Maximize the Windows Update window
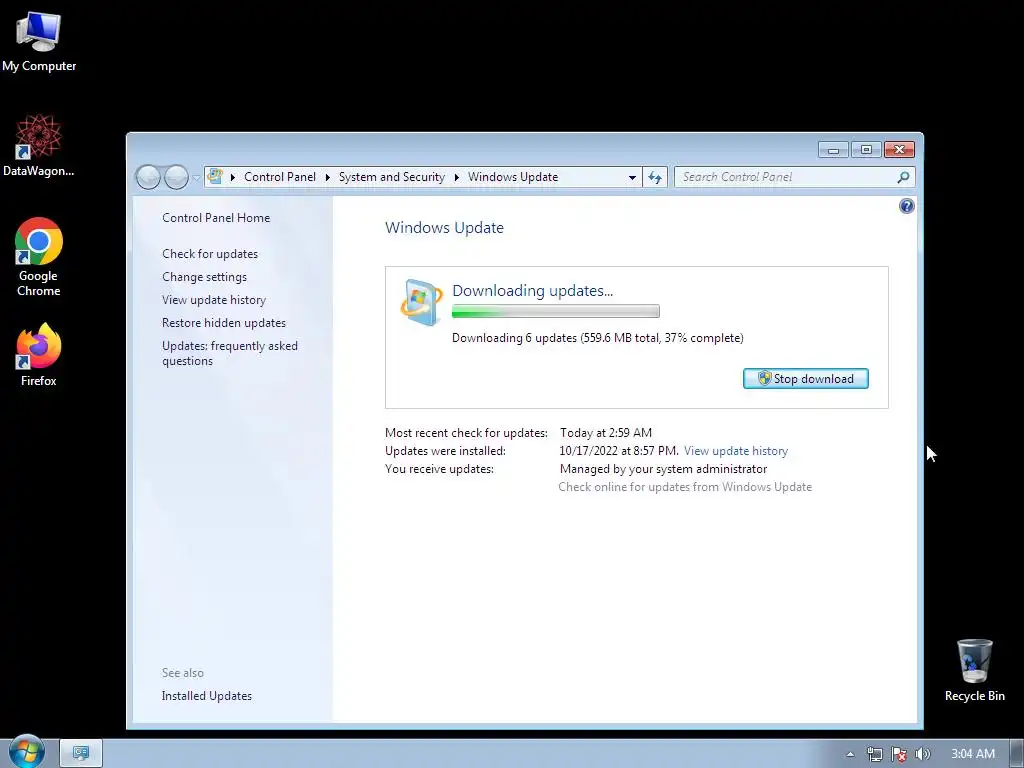The width and height of the screenshot is (1024, 768). coord(866,150)
